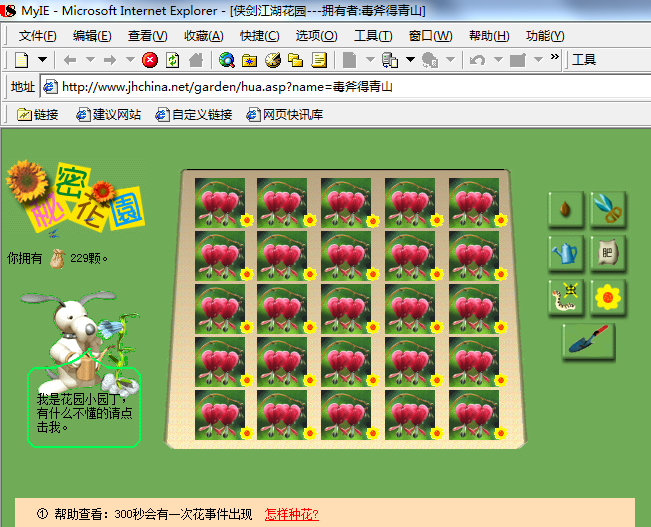Select the seed planting tool
This screenshot has height=527, width=651.
pos(565,209)
